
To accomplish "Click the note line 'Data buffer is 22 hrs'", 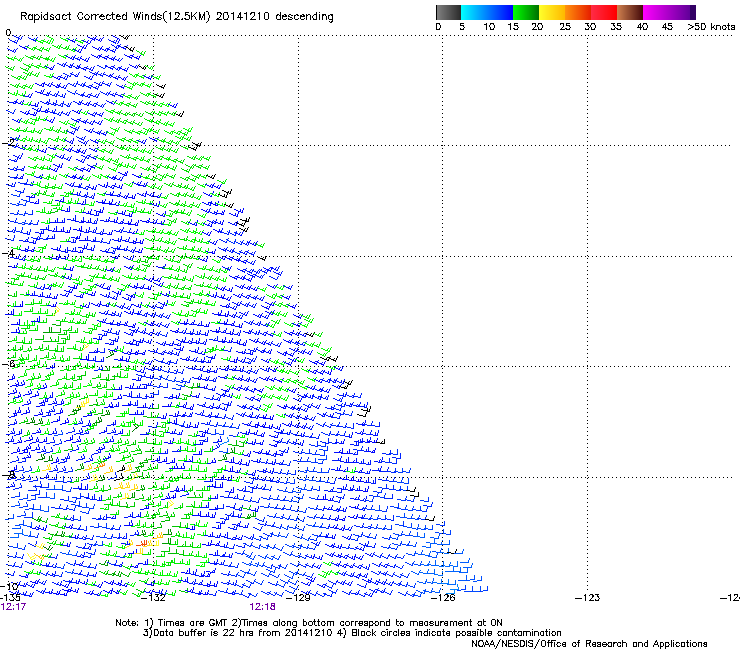I will 205,633.
